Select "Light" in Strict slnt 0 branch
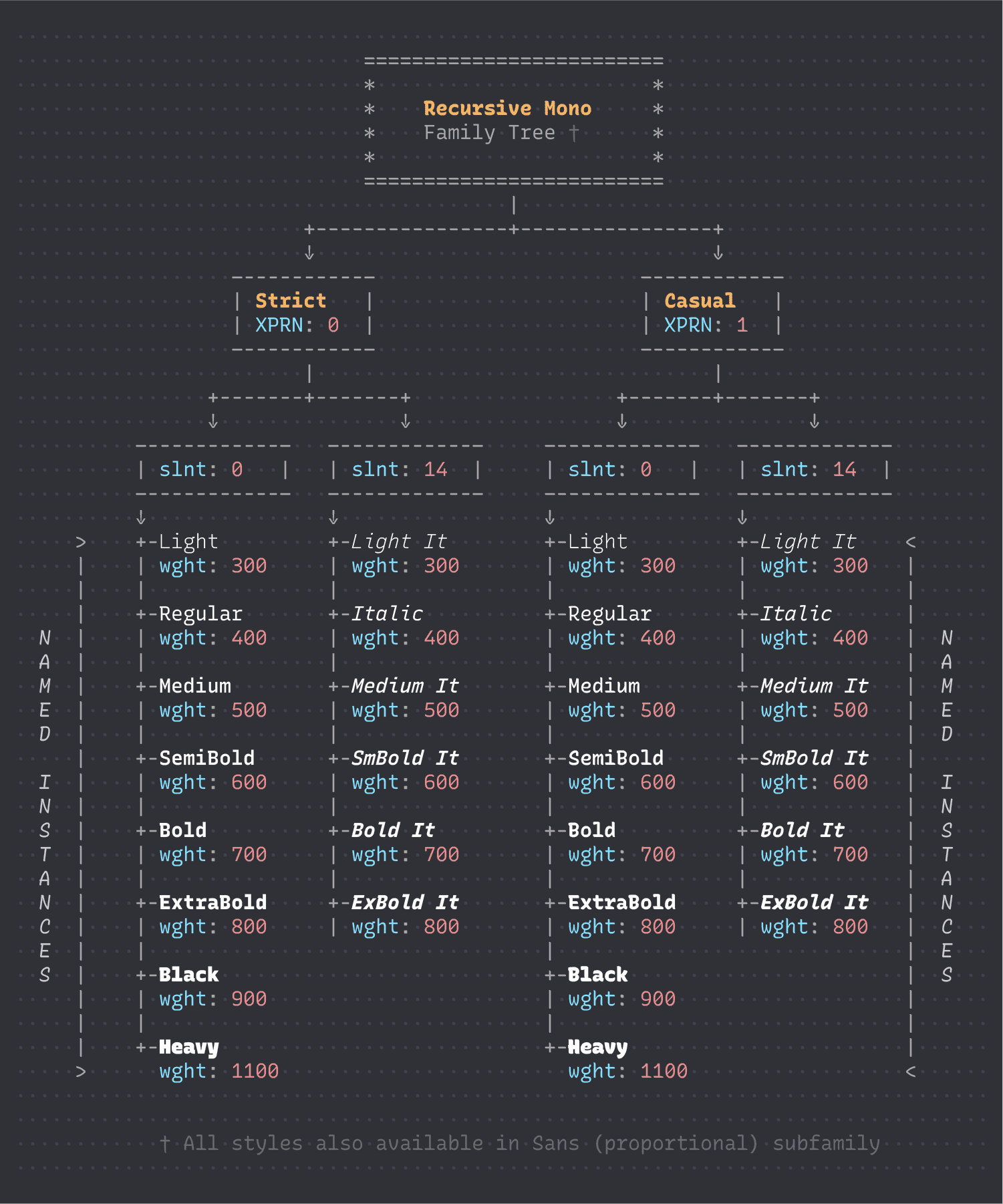The width and height of the screenshot is (1003, 1204). (x=188, y=541)
